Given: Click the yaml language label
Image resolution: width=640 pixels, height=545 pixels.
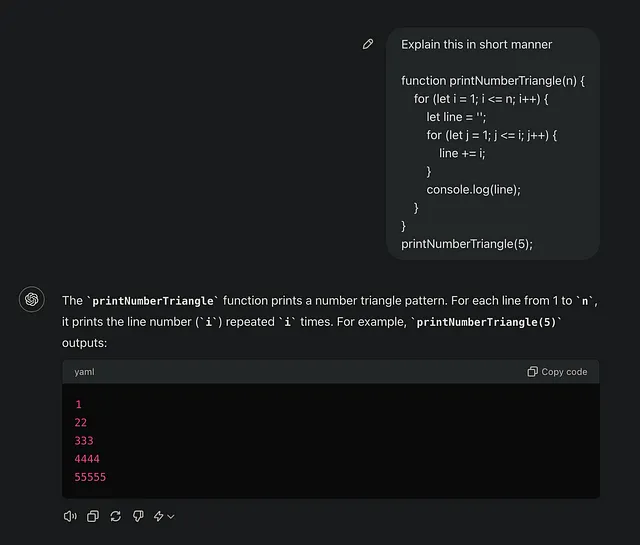Looking at the screenshot, I should point(84,372).
